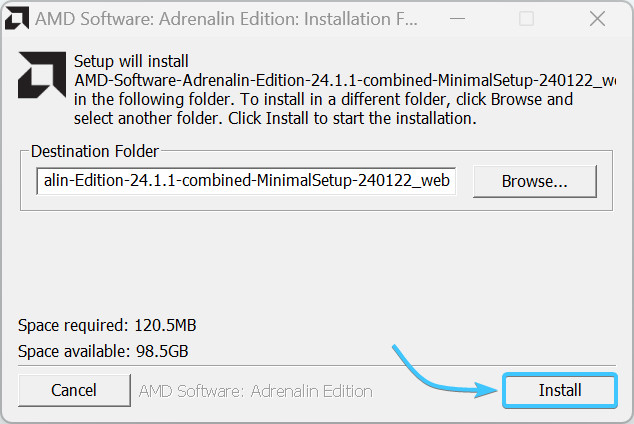
Task: Click the greyed Adrenalin Edition branding text at the bottom
Action: pyautogui.click(x=255, y=391)
